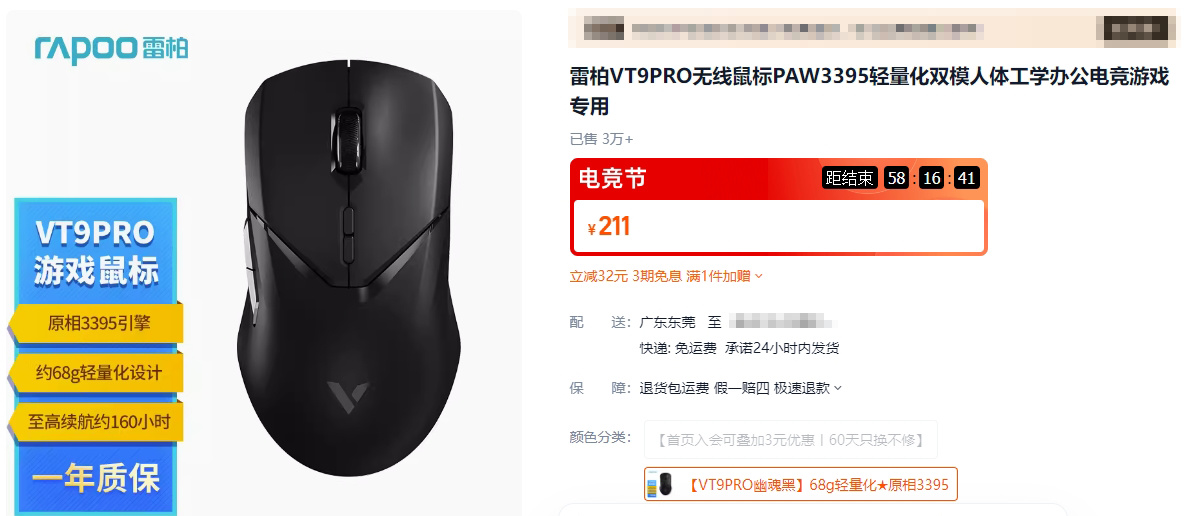
Task: Click the ¥211 price box
Action: point(779,226)
